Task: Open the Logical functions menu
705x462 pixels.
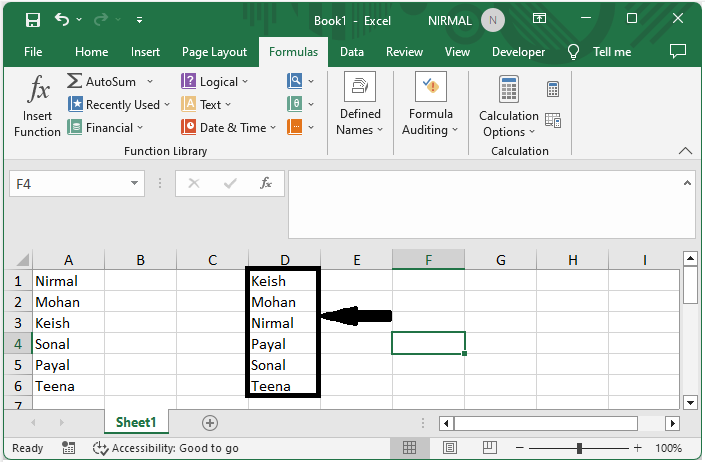Action: pyautogui.click(x=215, y=81)
